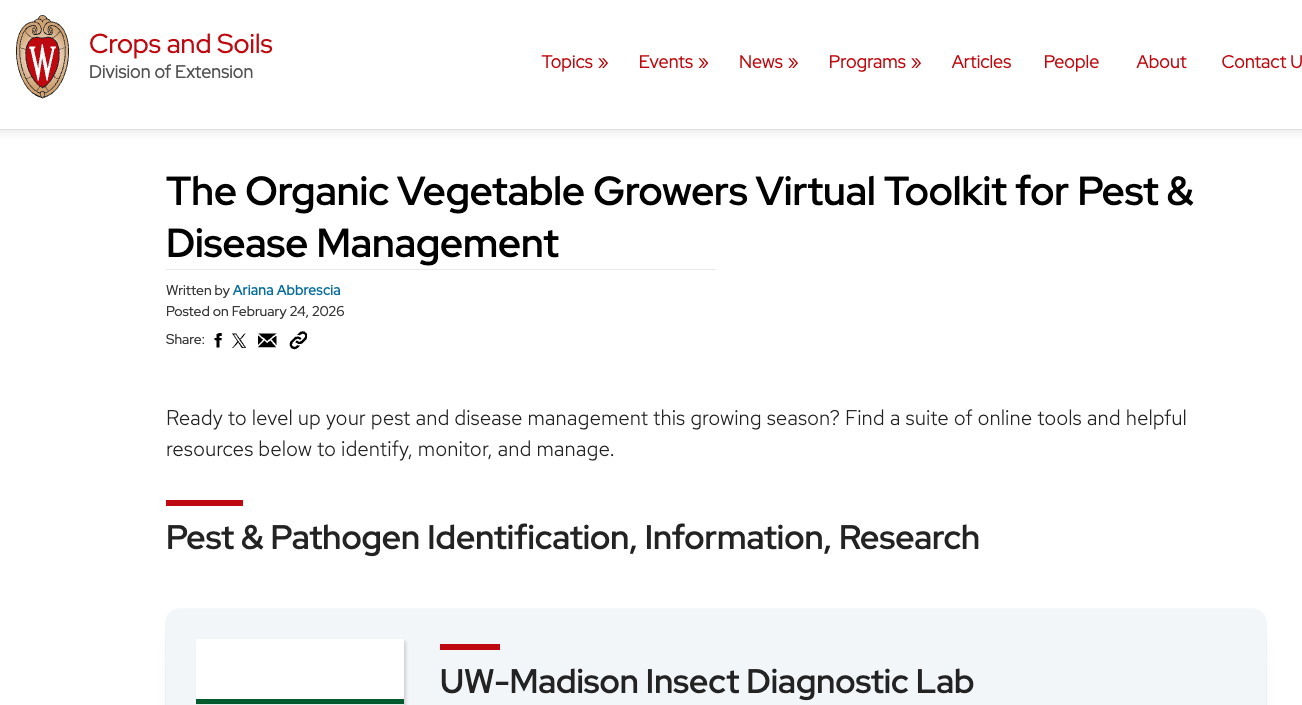Copy article link icon
Viewport: 1302px width, 705px height.
tap(298, 341)
